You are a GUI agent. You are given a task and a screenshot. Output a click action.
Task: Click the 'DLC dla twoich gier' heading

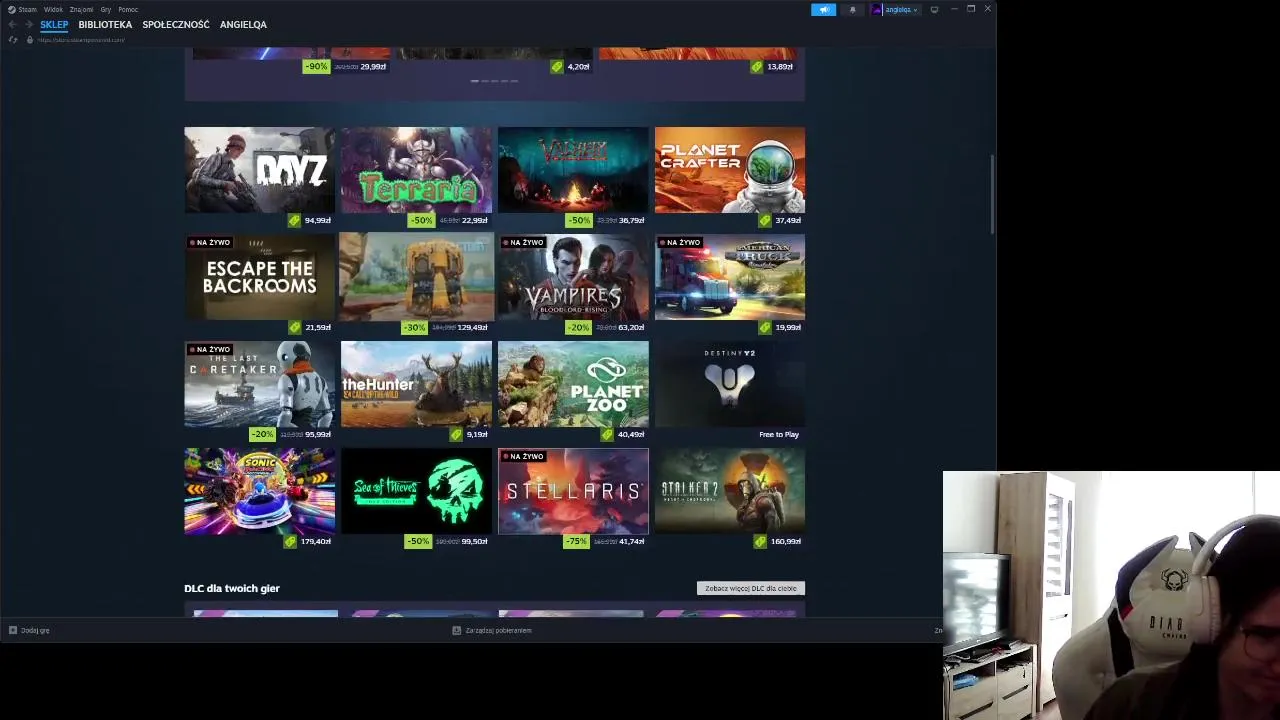point(232,588)
